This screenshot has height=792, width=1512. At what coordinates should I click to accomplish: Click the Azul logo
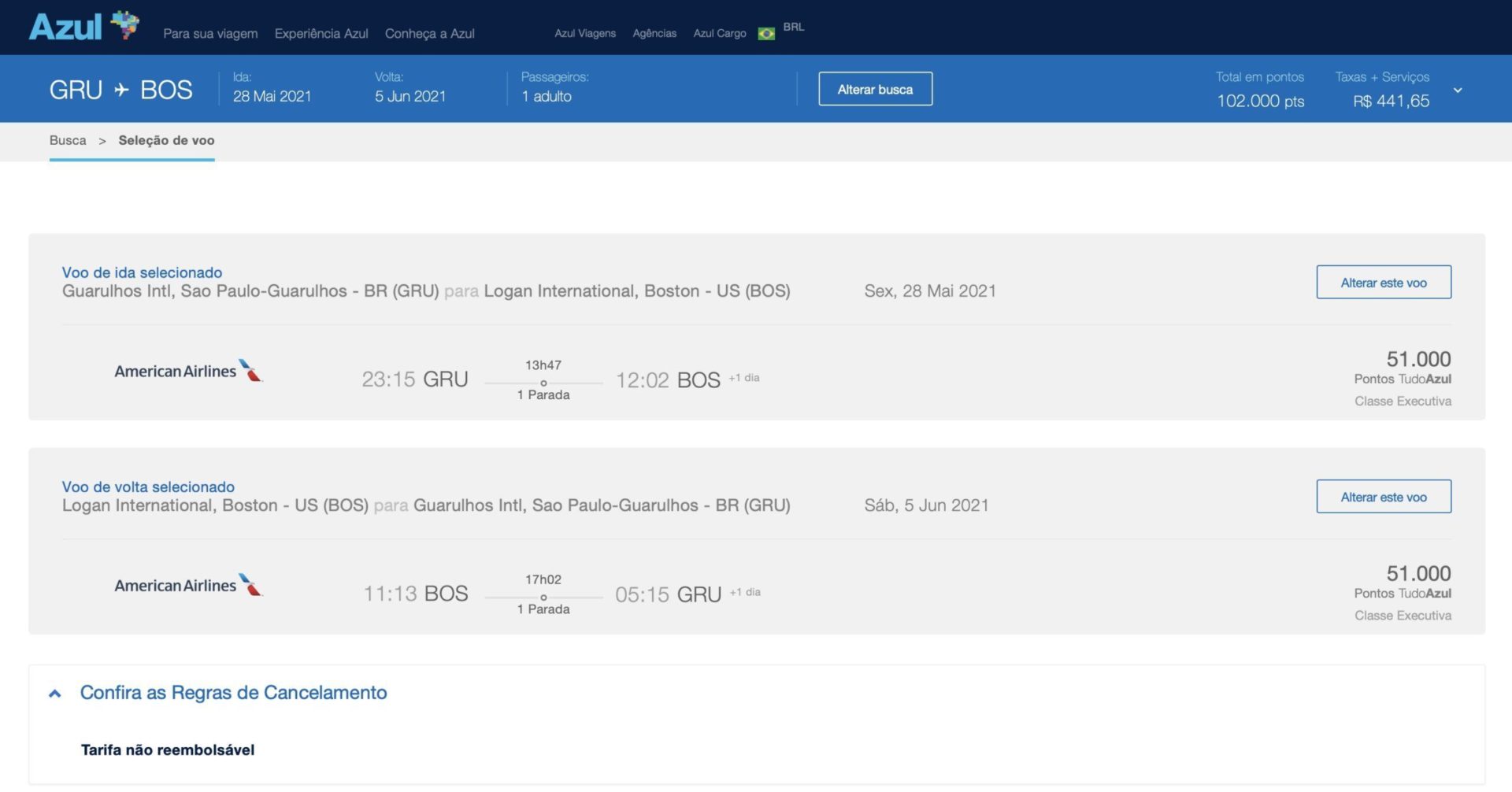point(84,26)
